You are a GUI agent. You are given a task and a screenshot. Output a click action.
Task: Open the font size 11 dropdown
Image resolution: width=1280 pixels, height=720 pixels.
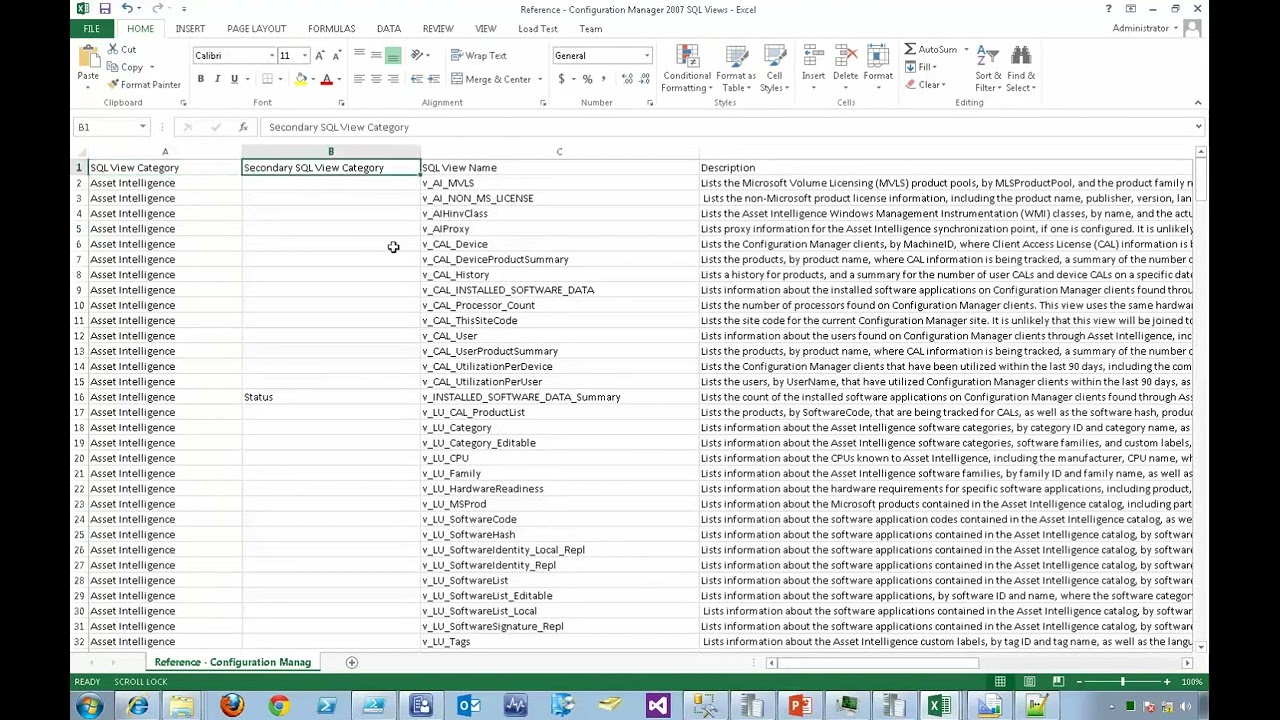[x=304, y=56]
